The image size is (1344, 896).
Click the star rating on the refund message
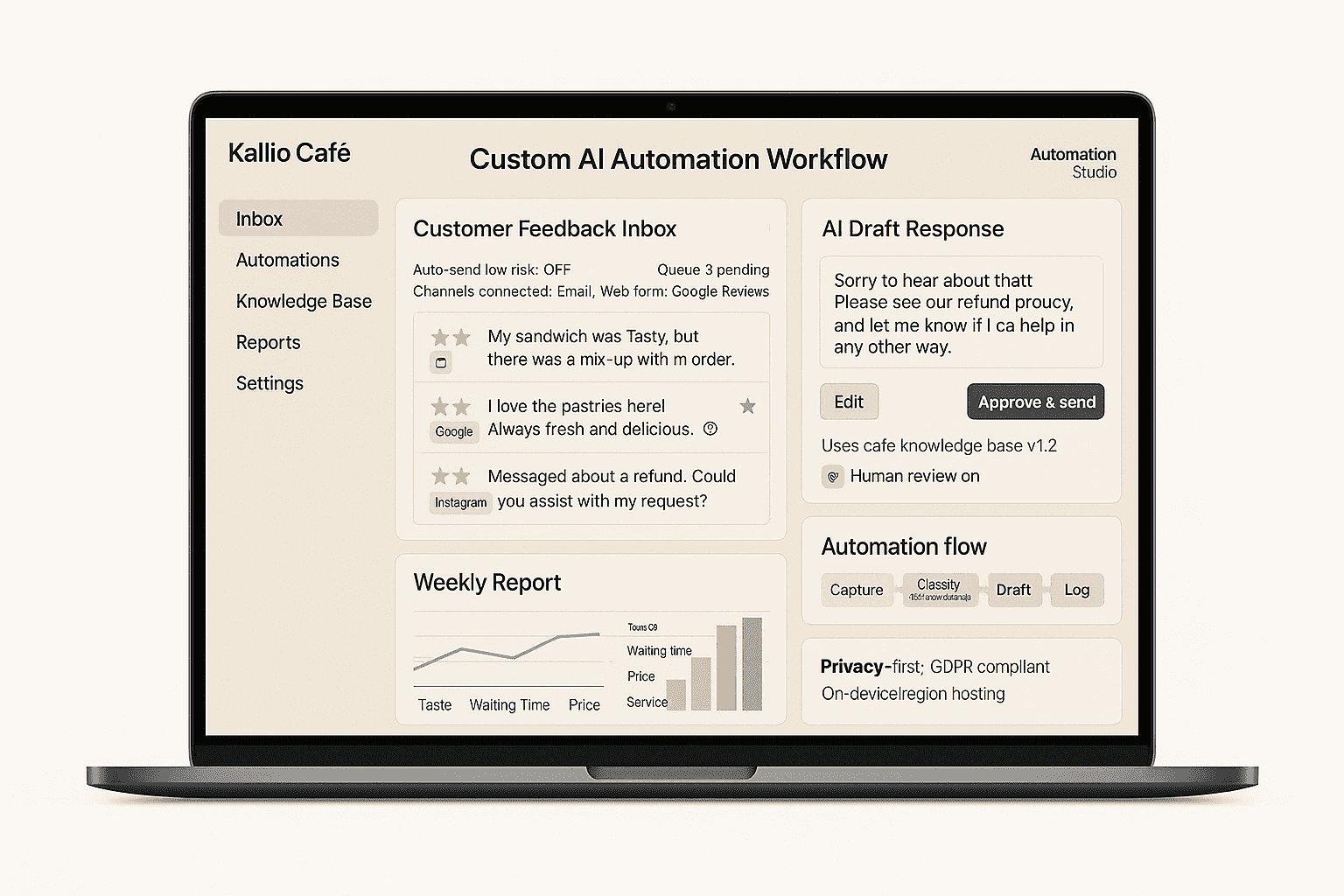click(x=451, y=476)
